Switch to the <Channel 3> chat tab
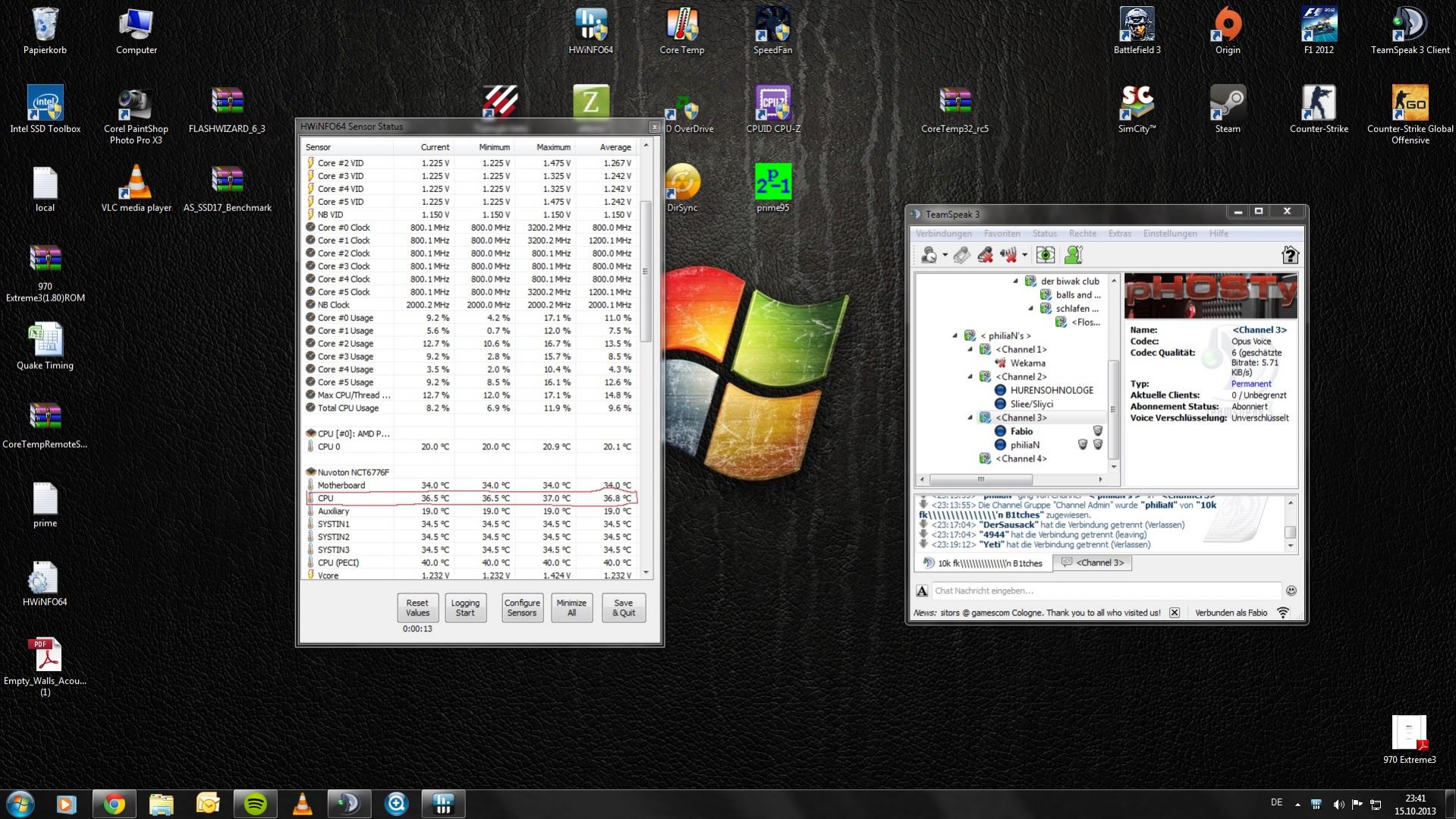The image size is (1456, 819). 1093,562
